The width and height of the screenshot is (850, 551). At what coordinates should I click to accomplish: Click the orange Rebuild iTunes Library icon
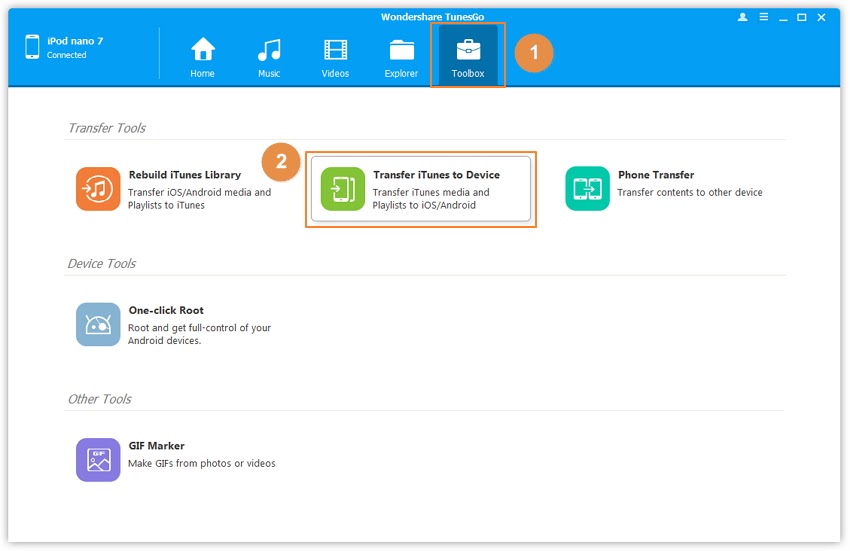click(98, 189)
